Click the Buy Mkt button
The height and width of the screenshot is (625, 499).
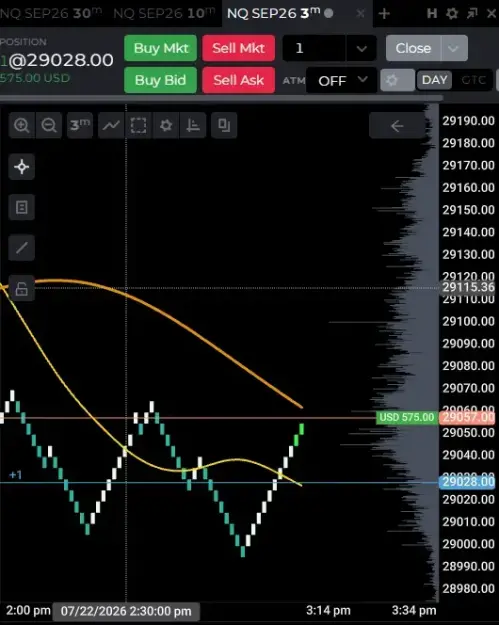tap(161, 48)
